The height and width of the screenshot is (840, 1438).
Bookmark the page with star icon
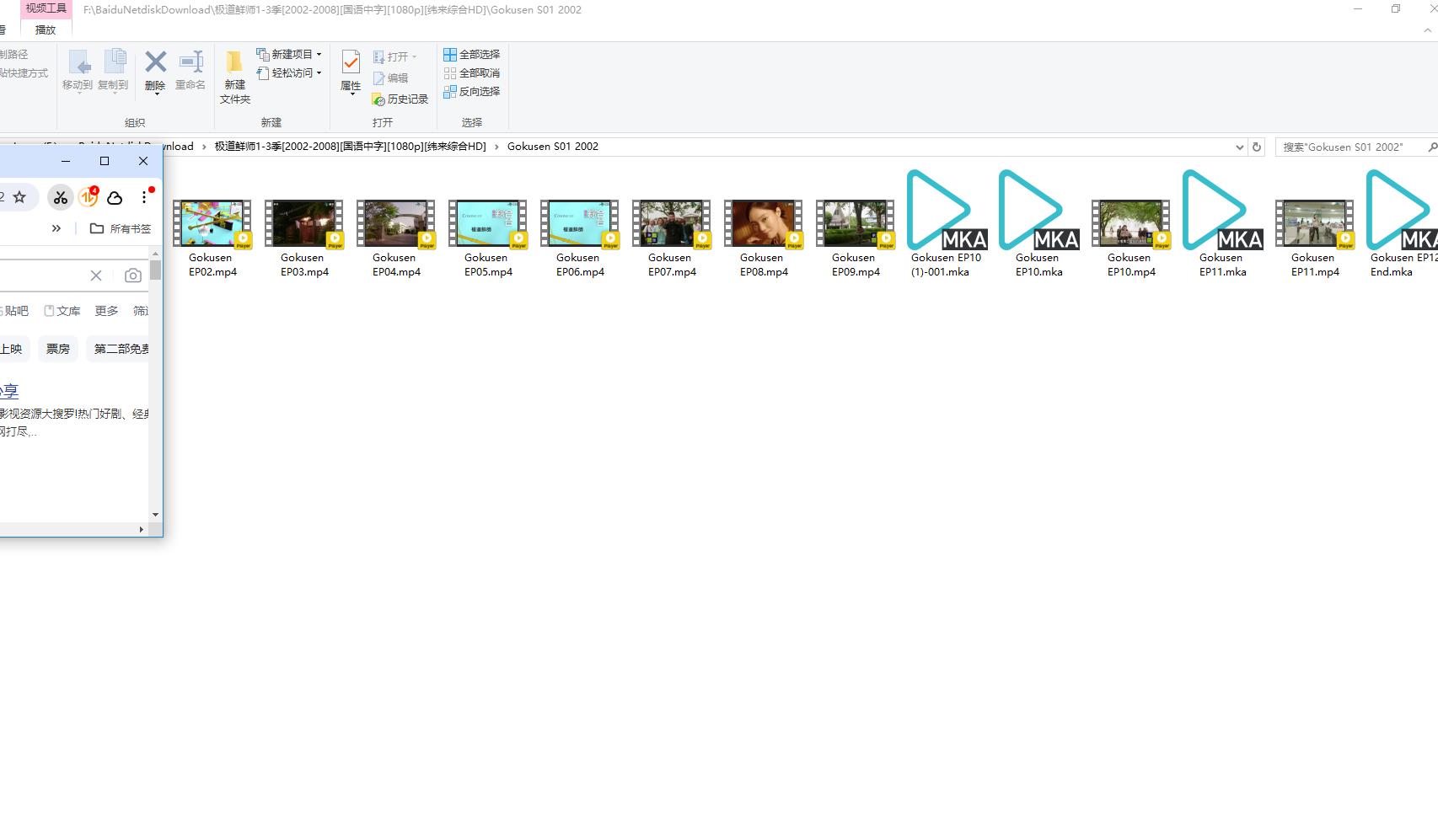pos(19,197)
